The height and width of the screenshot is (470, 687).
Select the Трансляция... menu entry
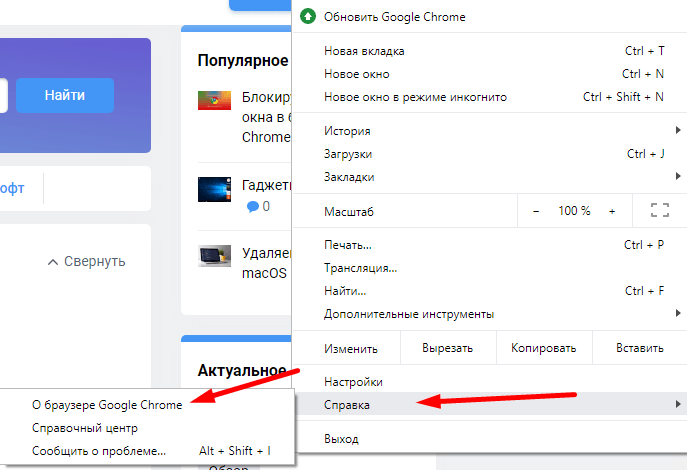(489, 268)
